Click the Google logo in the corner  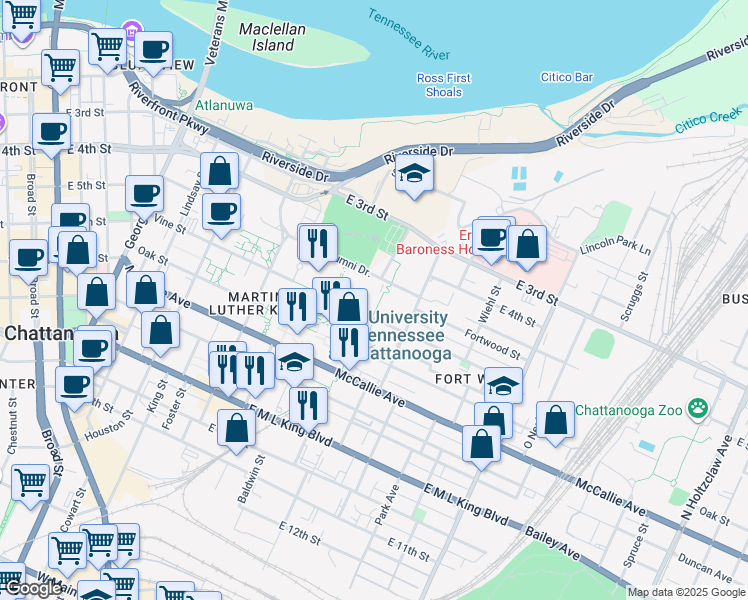pos(32,588)
